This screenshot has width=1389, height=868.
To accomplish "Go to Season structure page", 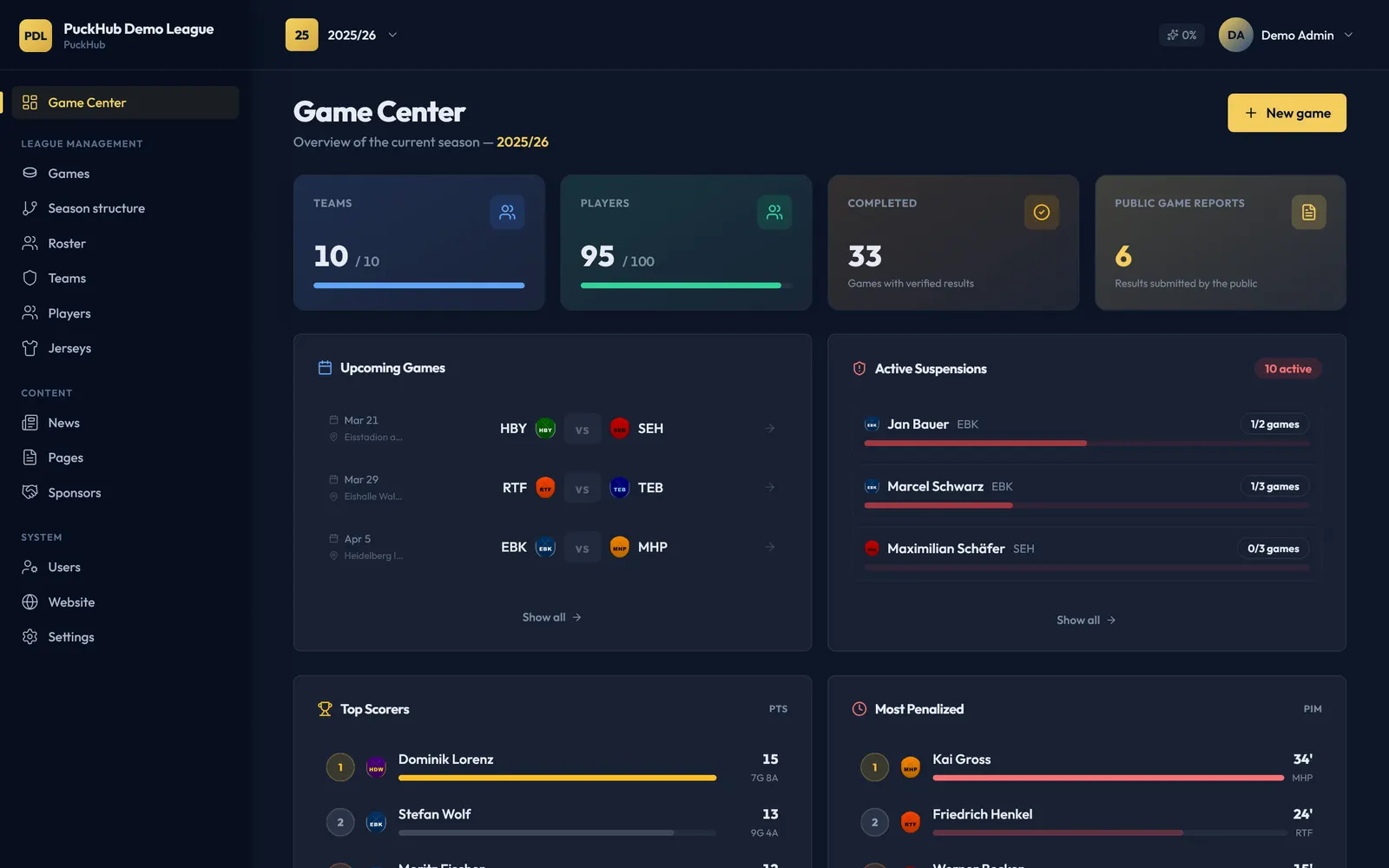I will (125, 208).
